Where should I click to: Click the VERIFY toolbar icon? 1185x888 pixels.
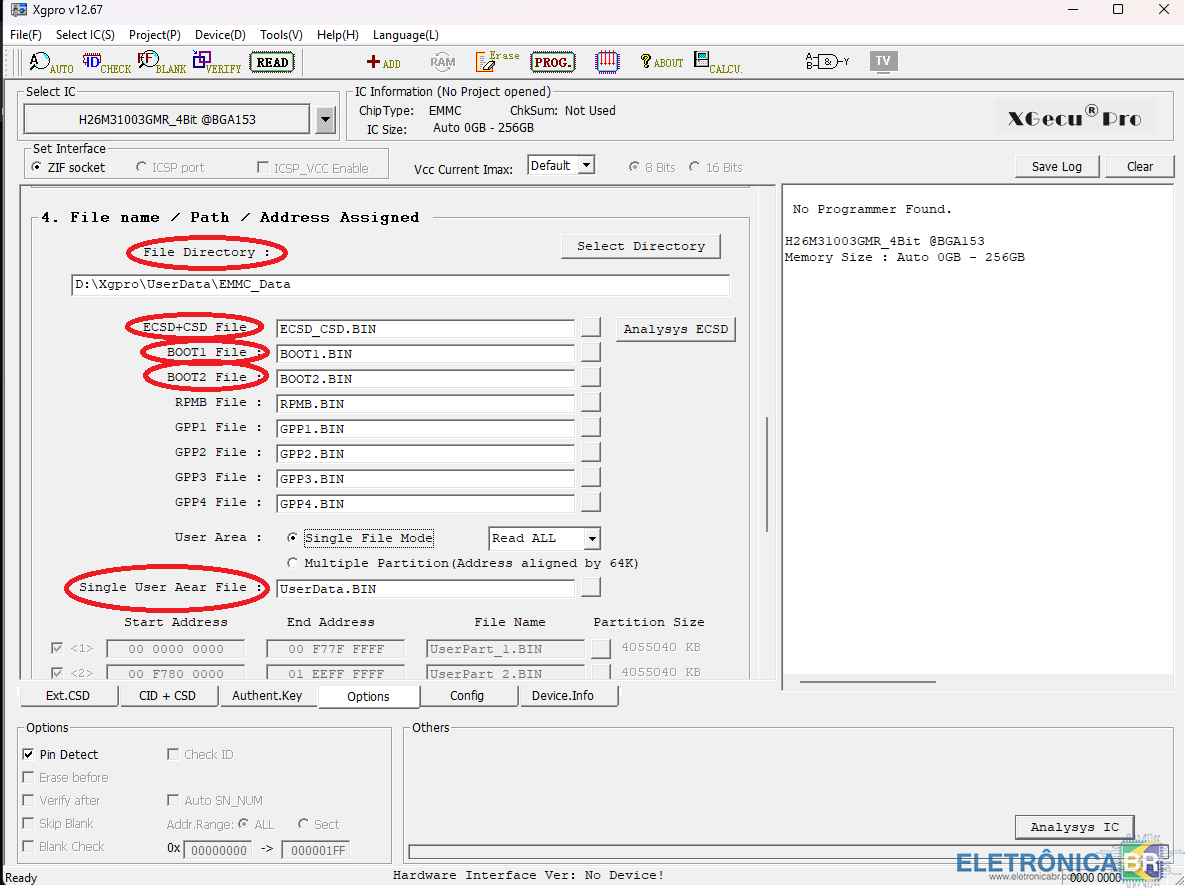pos(216,63)
